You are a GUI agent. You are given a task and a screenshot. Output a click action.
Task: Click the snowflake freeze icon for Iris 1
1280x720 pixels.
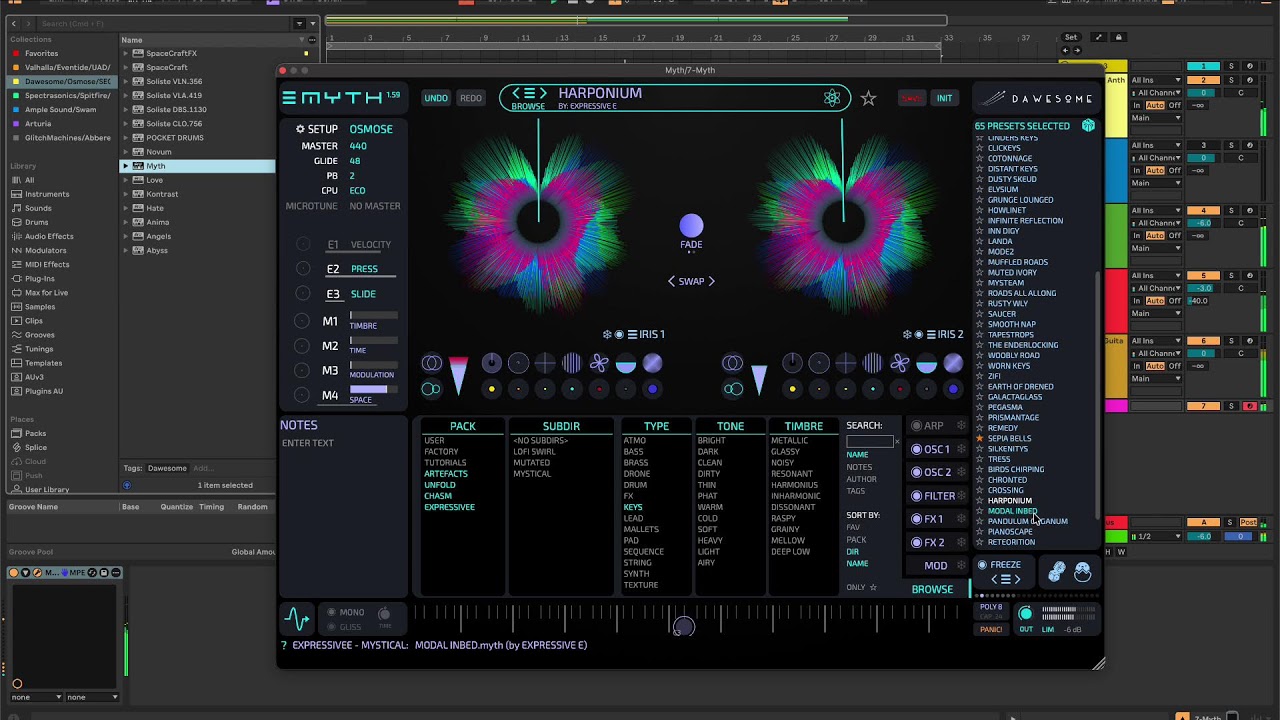point(607,335)
